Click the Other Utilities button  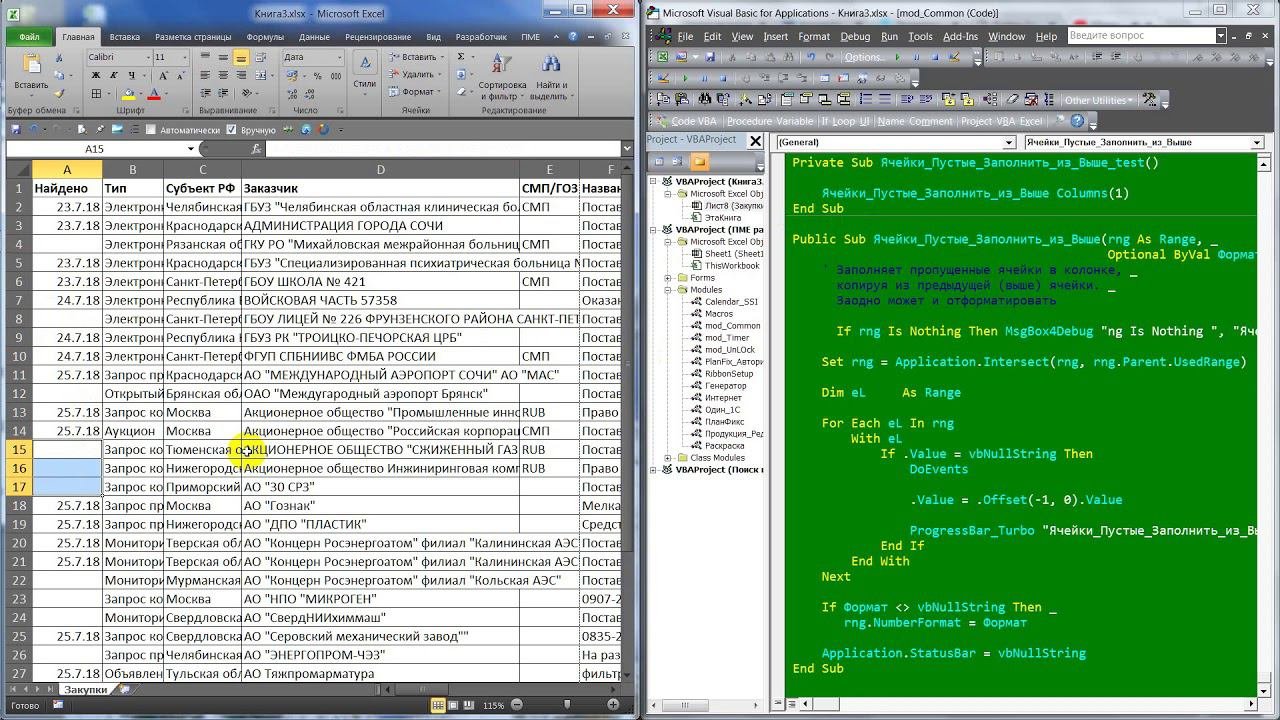point(1095,100)
